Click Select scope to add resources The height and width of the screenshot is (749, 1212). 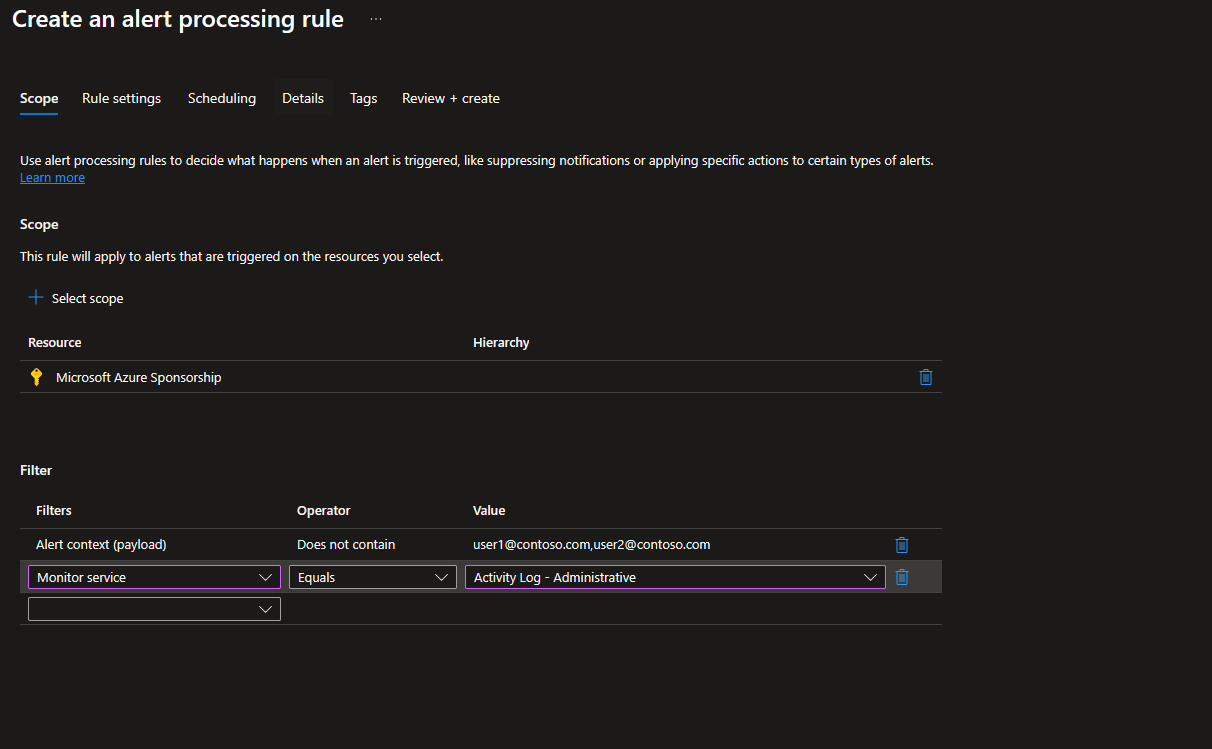tap(87, 297)
